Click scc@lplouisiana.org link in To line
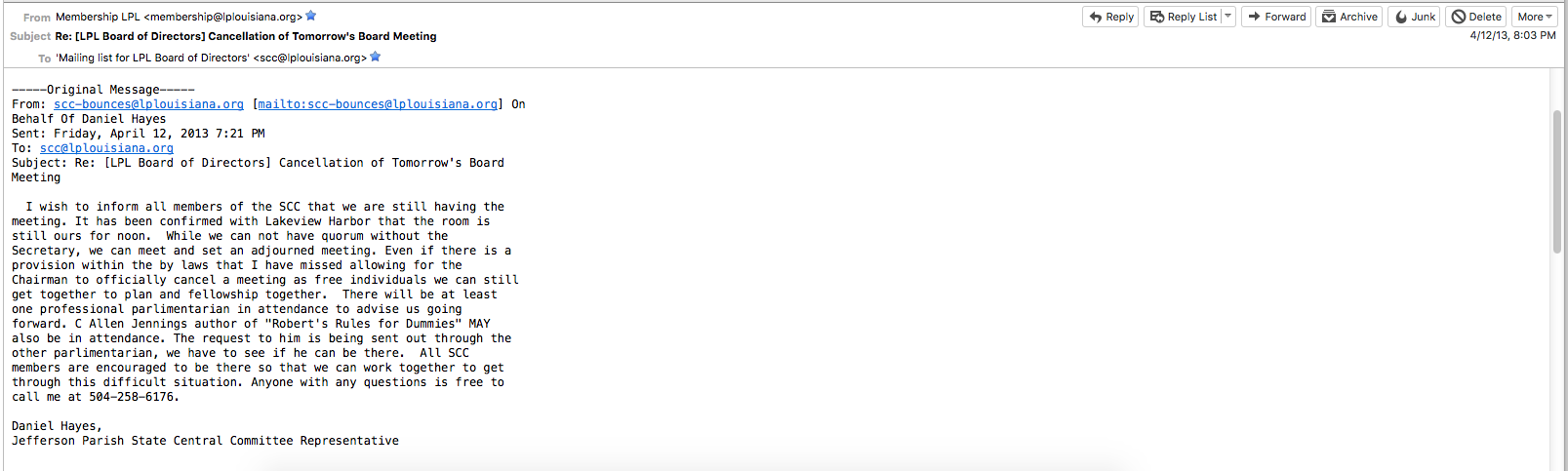Viewport: 1568px width, 471px height. (106, 148)
